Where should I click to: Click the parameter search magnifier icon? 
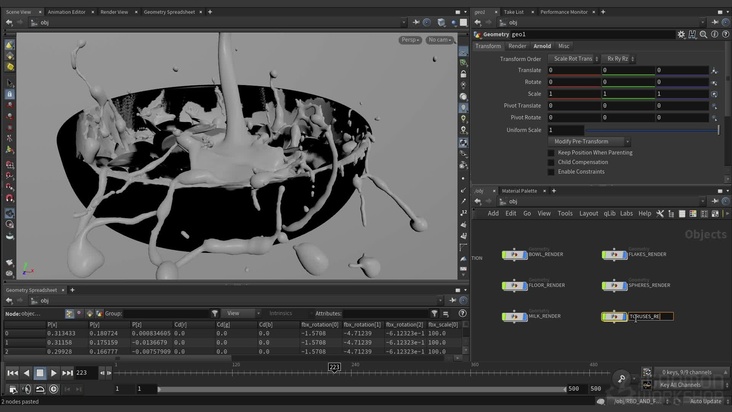[x=704, y=35]
